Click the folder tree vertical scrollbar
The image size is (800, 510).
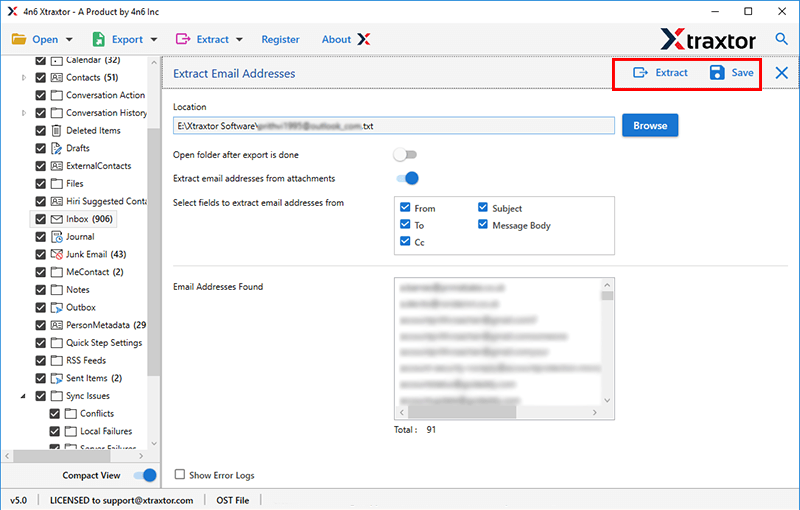[x=154, y=251]
